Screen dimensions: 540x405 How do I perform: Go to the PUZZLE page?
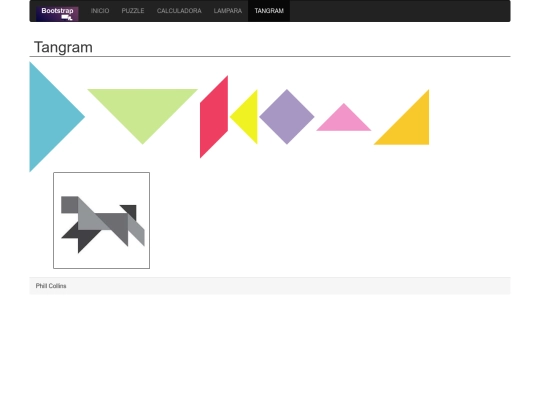pyautogui.click(x=133, y=11)
